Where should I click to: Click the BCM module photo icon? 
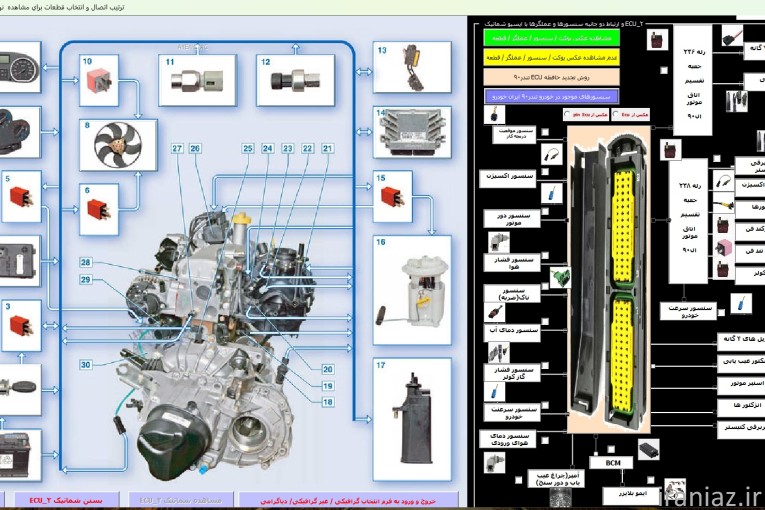tap(648, 448)
